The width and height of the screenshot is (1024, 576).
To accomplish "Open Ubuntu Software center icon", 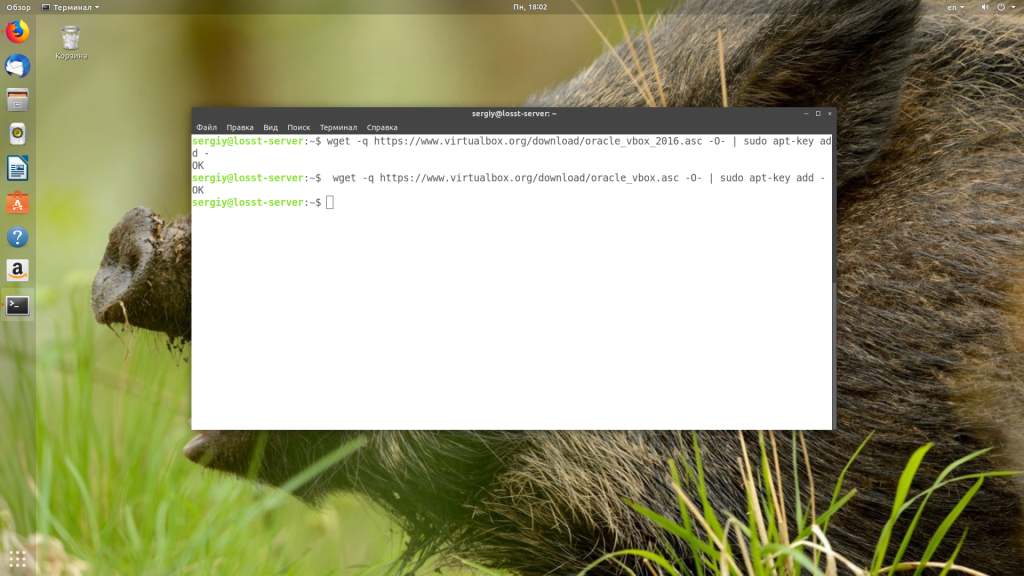I will (x=18, y=202).
